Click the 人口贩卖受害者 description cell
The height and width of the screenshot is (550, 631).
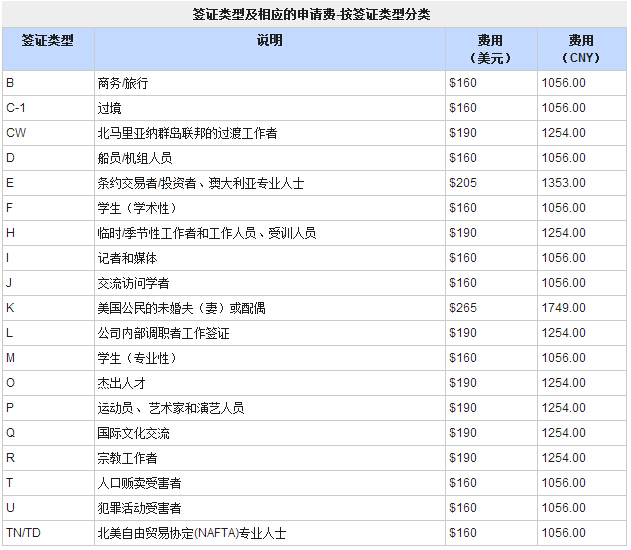tap(270, 482)
